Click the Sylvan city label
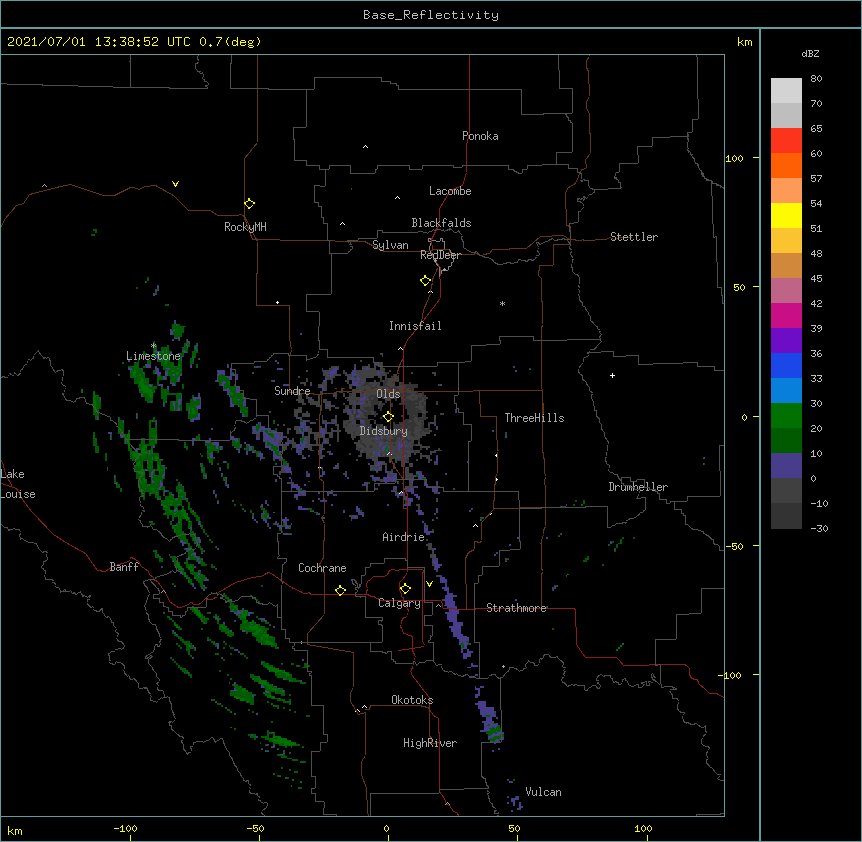 (390, 245)
